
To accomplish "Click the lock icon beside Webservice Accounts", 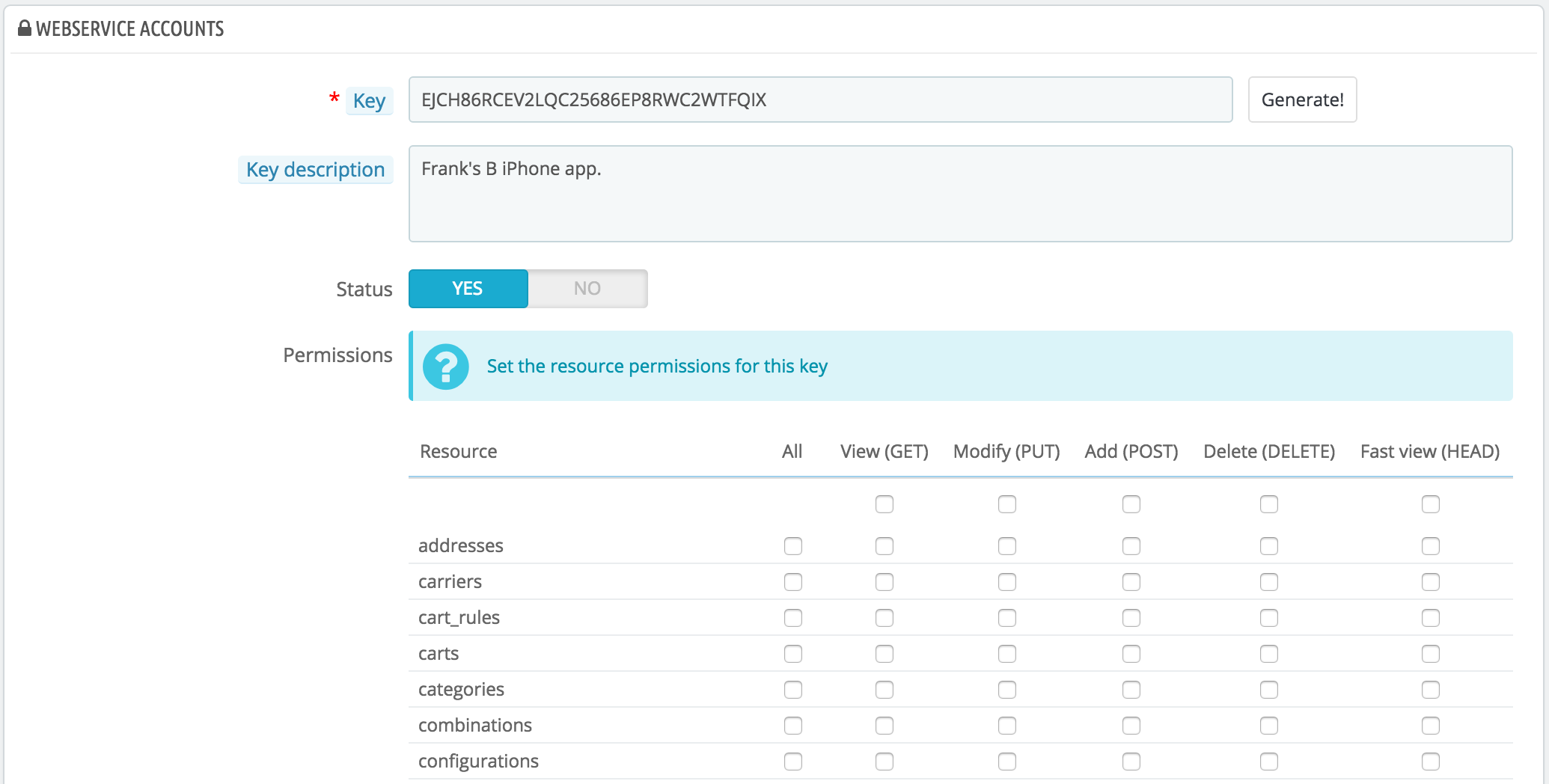I will click(25, 28).
